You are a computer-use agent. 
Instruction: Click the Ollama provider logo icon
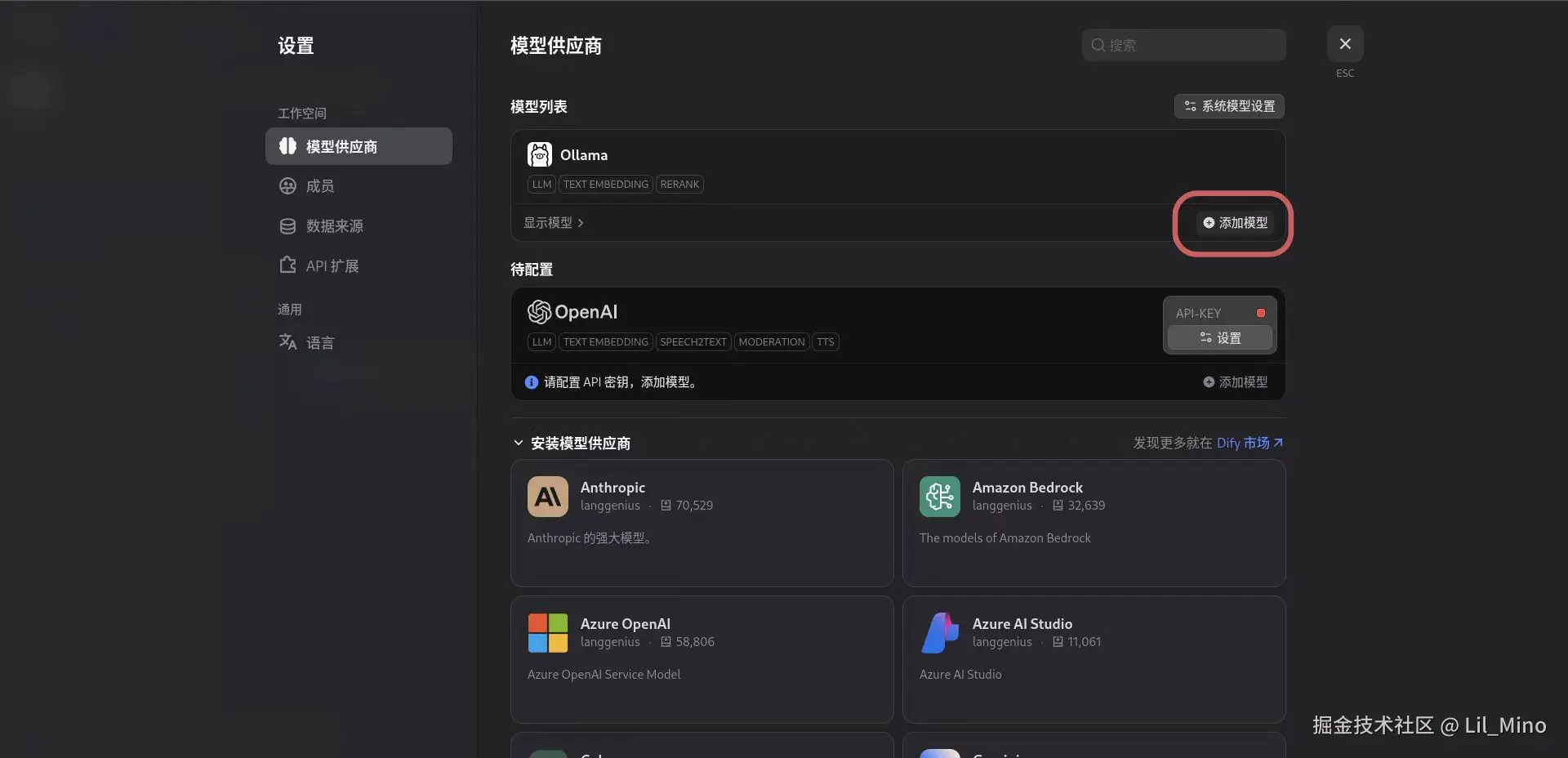539,154
